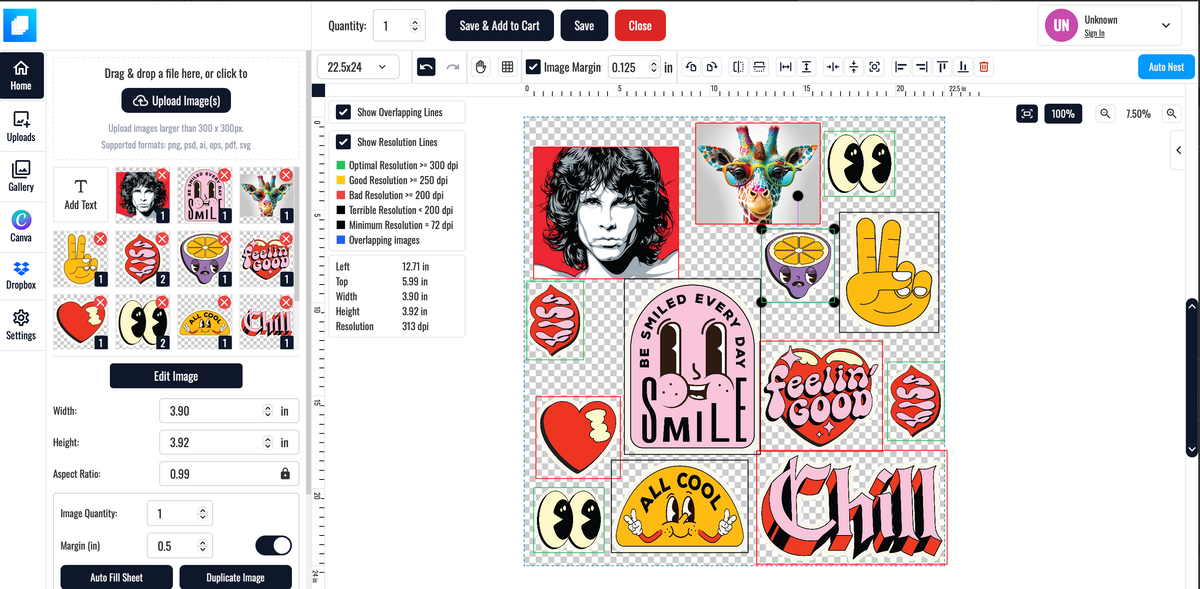Image resolution: width=1200 pixels, height=589 pixels.
Task: Open the Uploads section
Action: click(x=21, y=126)
